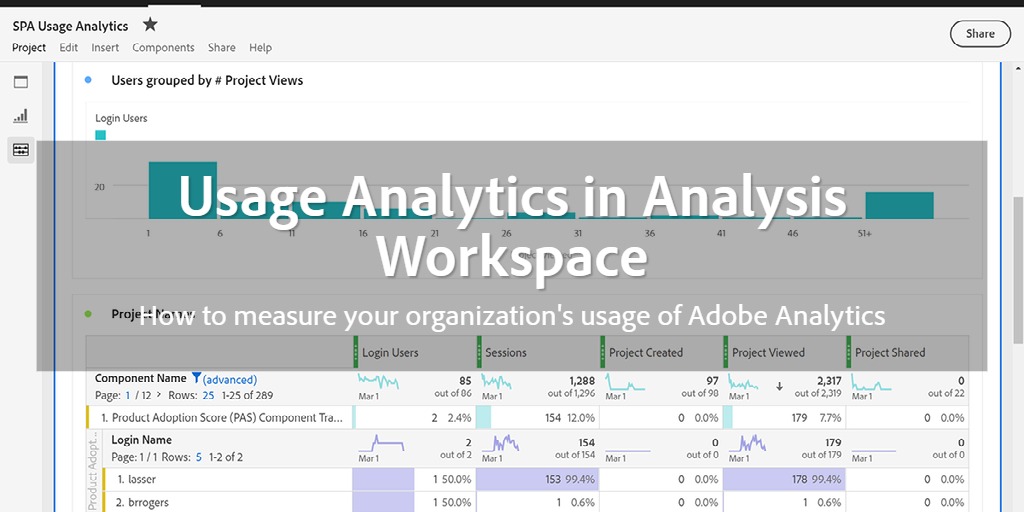1024x512 pixels.
Task: Click the (advanced) filter link
Action: click(230, 380)
